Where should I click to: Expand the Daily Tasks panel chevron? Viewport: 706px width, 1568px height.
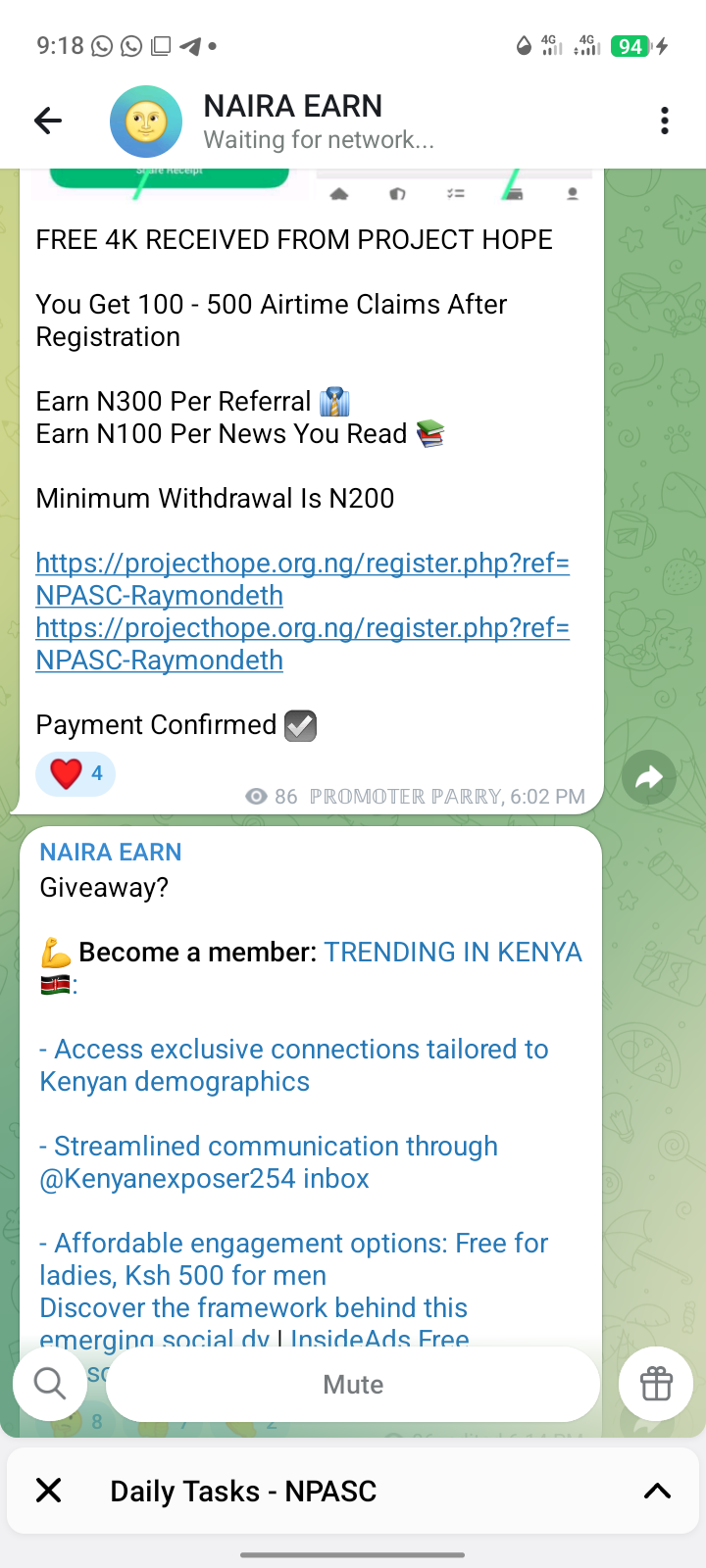[x=657, y=1491]
